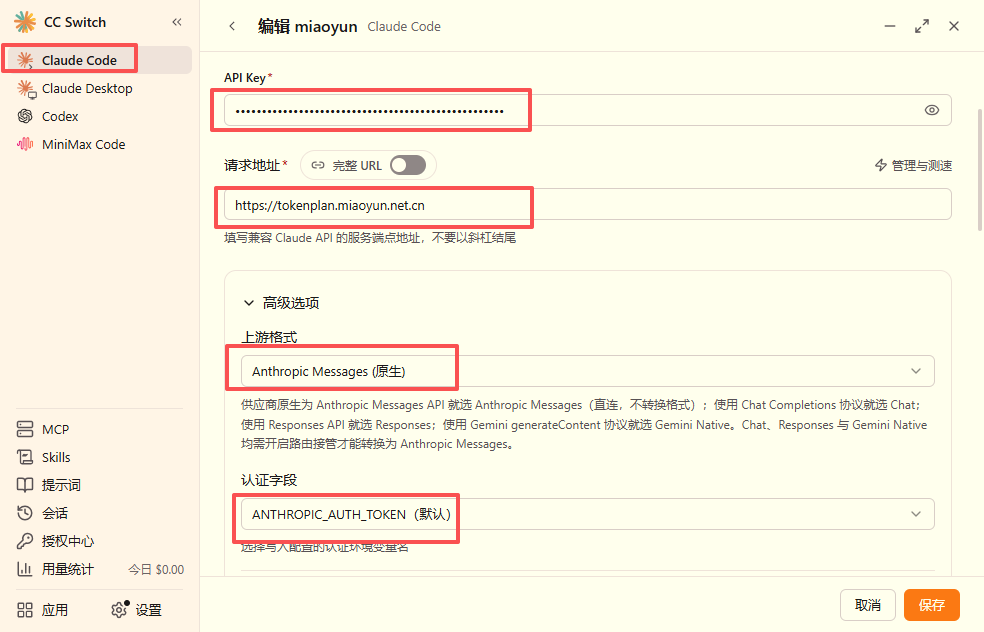Open the 会话 history icon
The width and height of the screenshot is (984, 632).
pos(25,513)
